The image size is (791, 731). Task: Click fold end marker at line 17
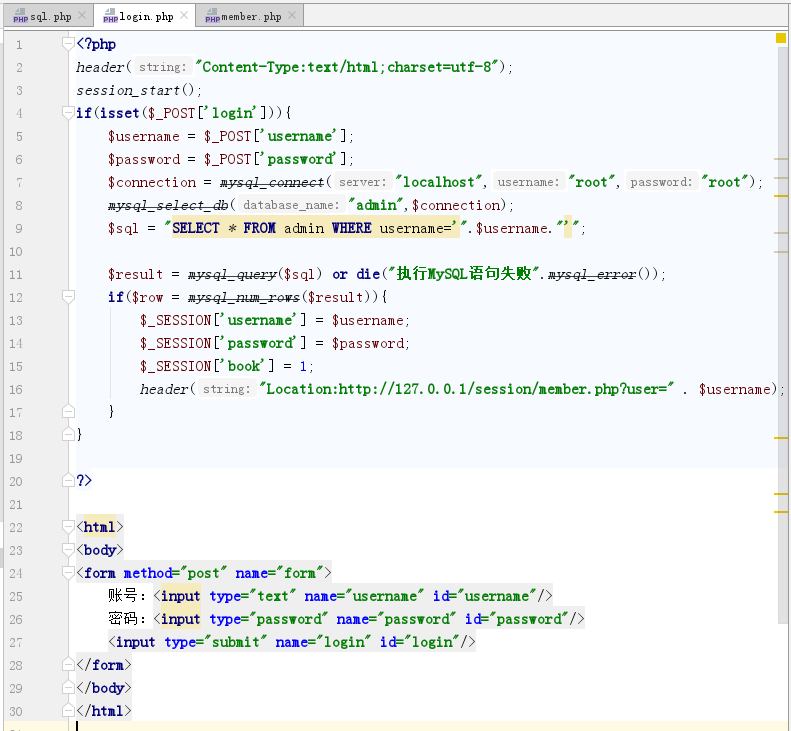68,412
